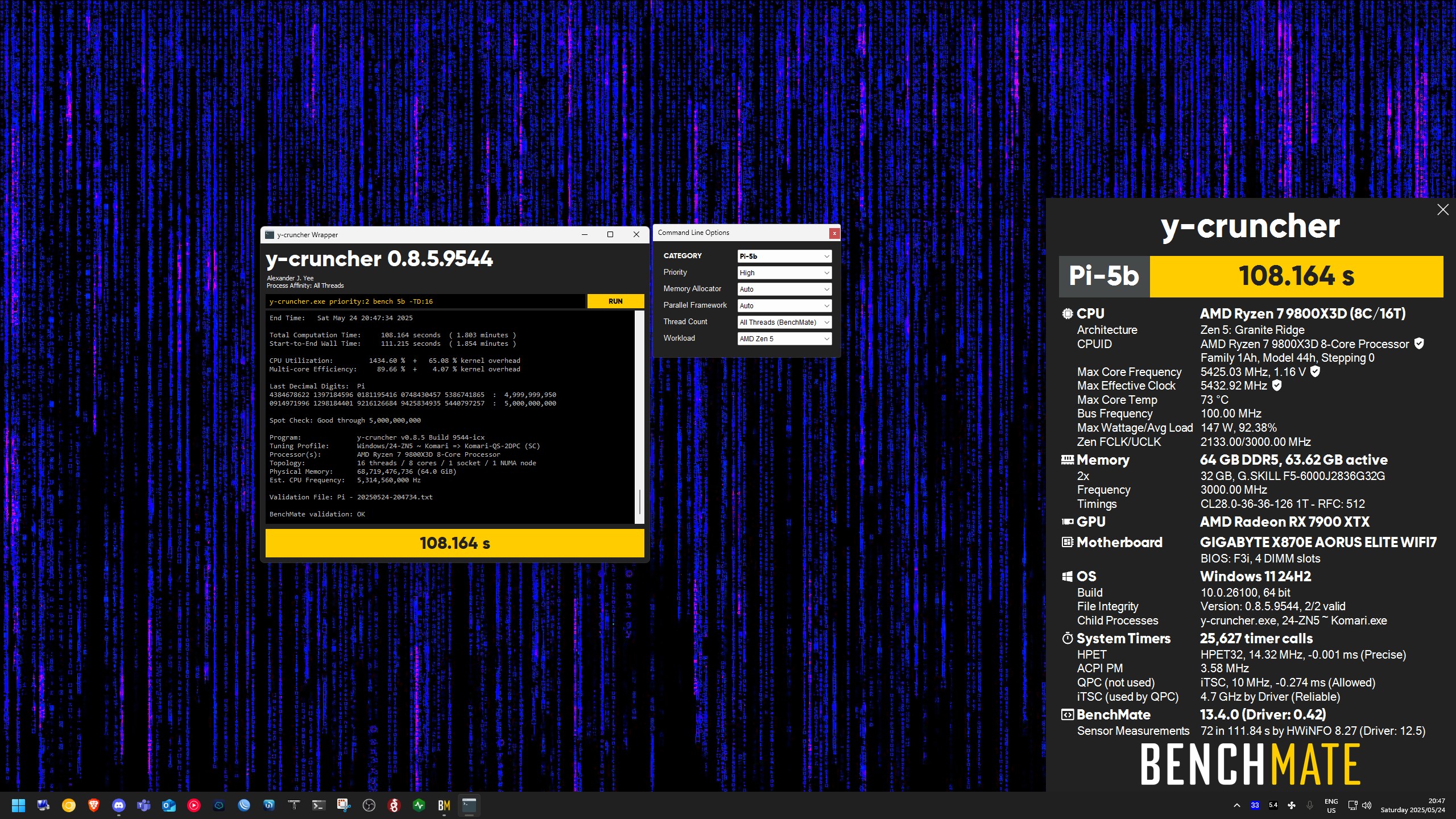Open the blue U-shaped app taskbar icon
Image resolution: width=1456 pixels, height=819 pixels.
point(269,805)
